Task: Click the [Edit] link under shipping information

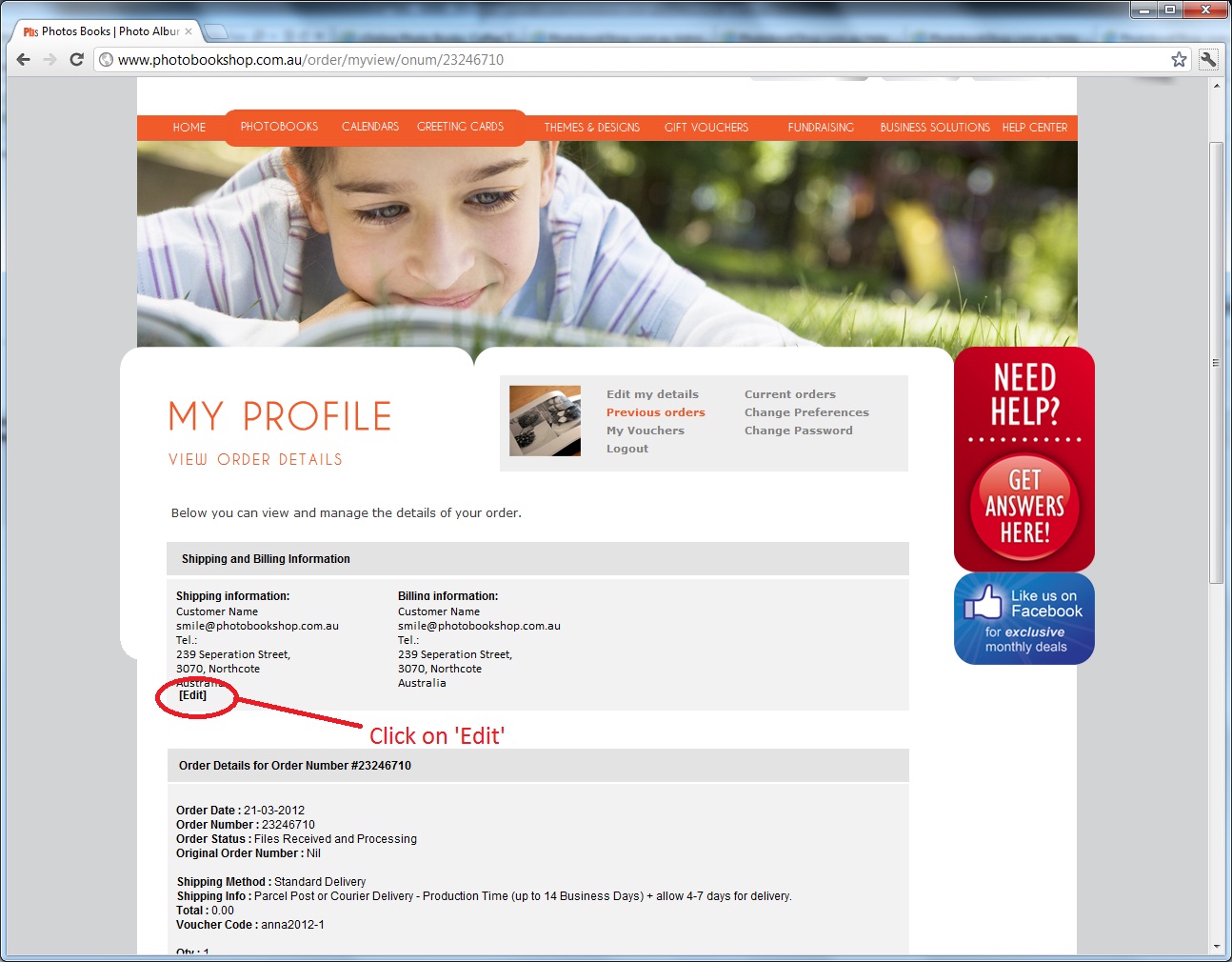Action: pos(192,695)
